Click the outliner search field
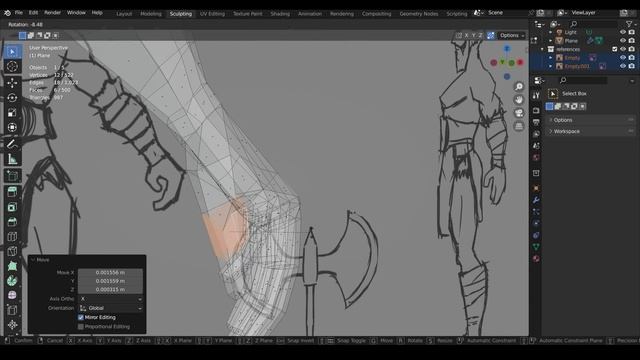 tap(593, 24)
